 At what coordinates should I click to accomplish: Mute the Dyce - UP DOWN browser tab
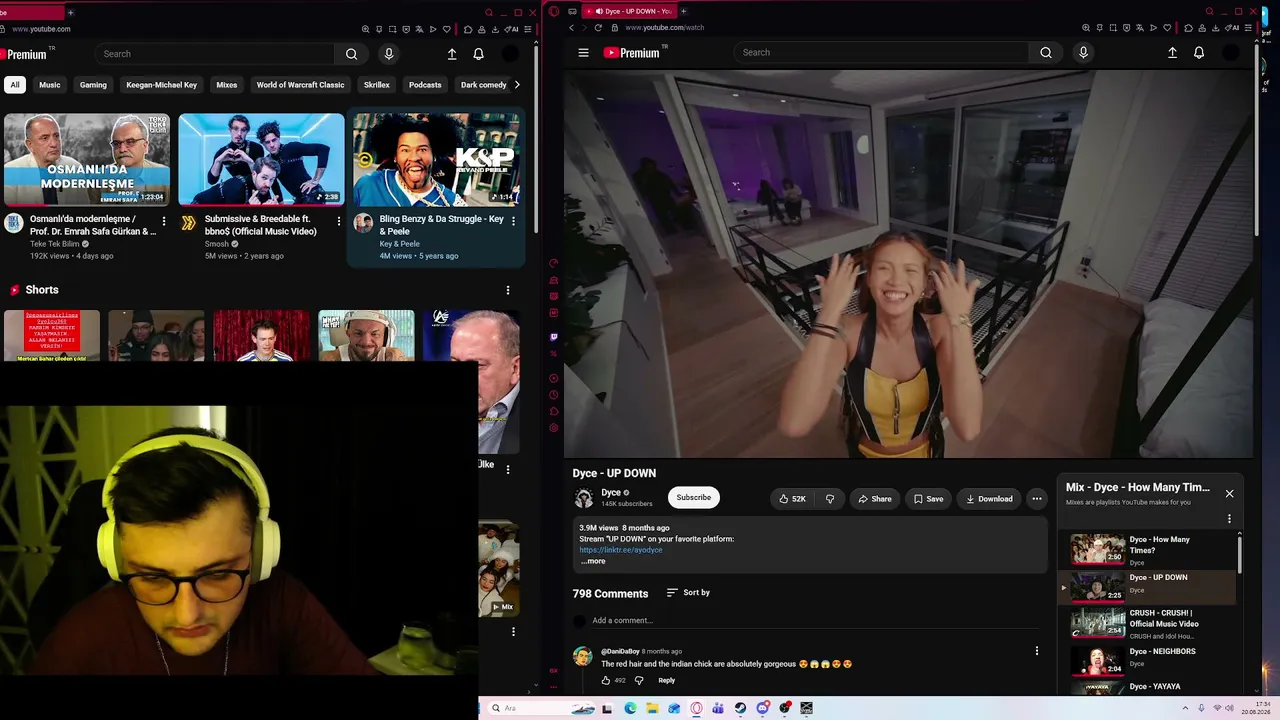(598, 11)
